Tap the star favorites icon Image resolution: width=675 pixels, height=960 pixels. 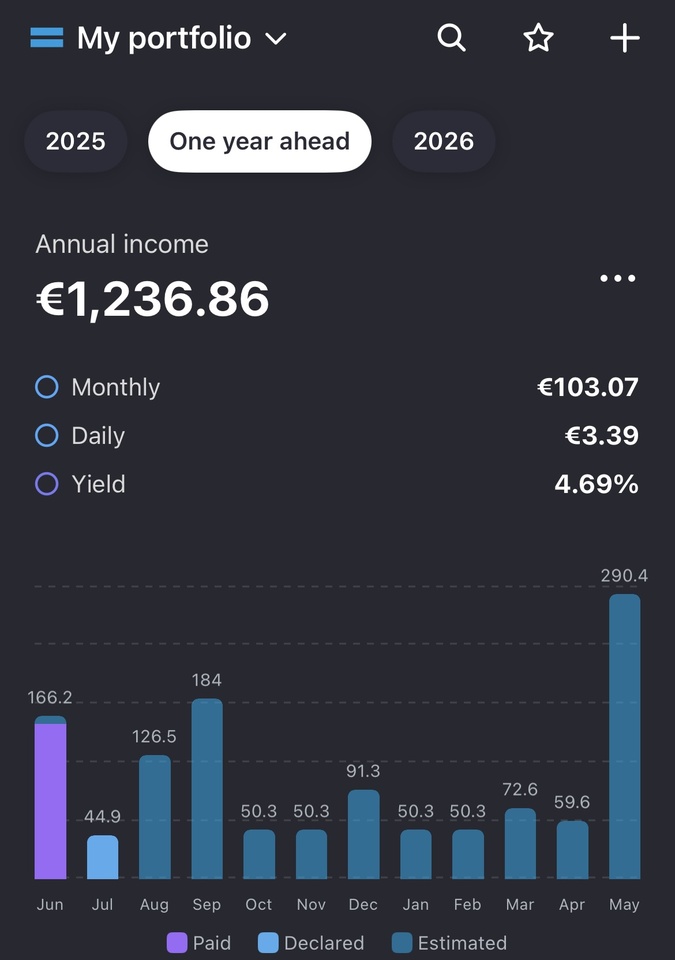[x=538, y=38]
